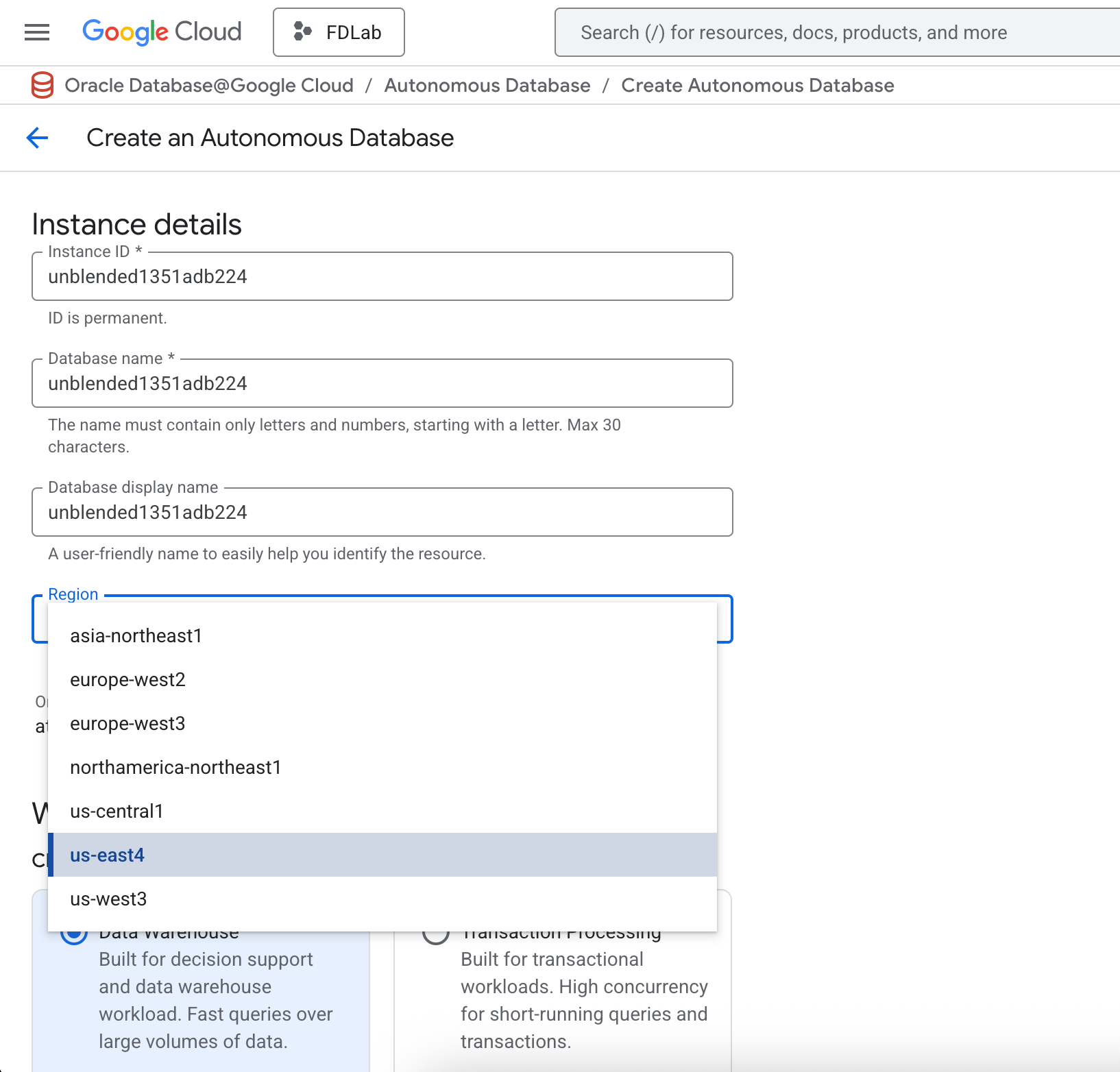1120x1072 pixels.
Task: Click the Region dropdown label
Action: pyautogui.click(x=73, y=594)
